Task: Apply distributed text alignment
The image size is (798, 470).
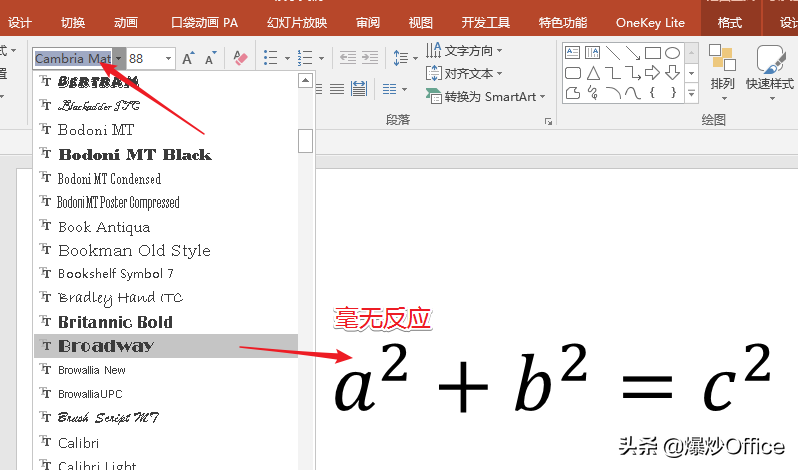Action: (x=359, y=90)
